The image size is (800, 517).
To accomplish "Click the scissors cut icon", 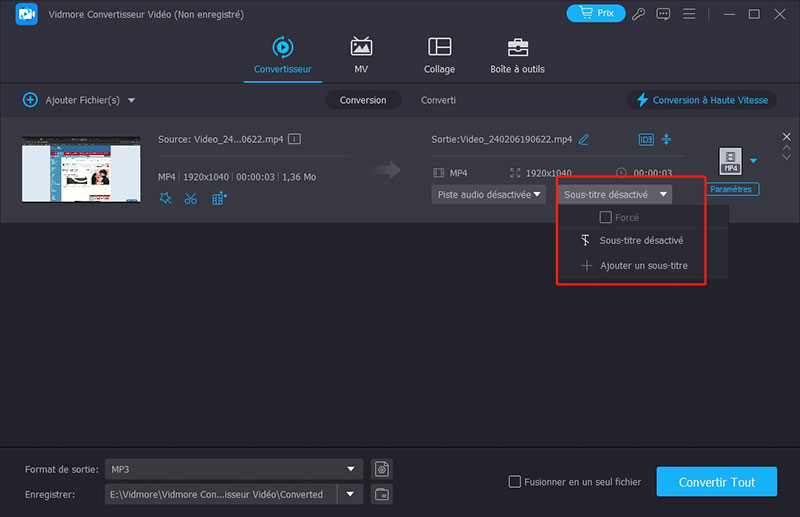I will (x=191, y=198).
